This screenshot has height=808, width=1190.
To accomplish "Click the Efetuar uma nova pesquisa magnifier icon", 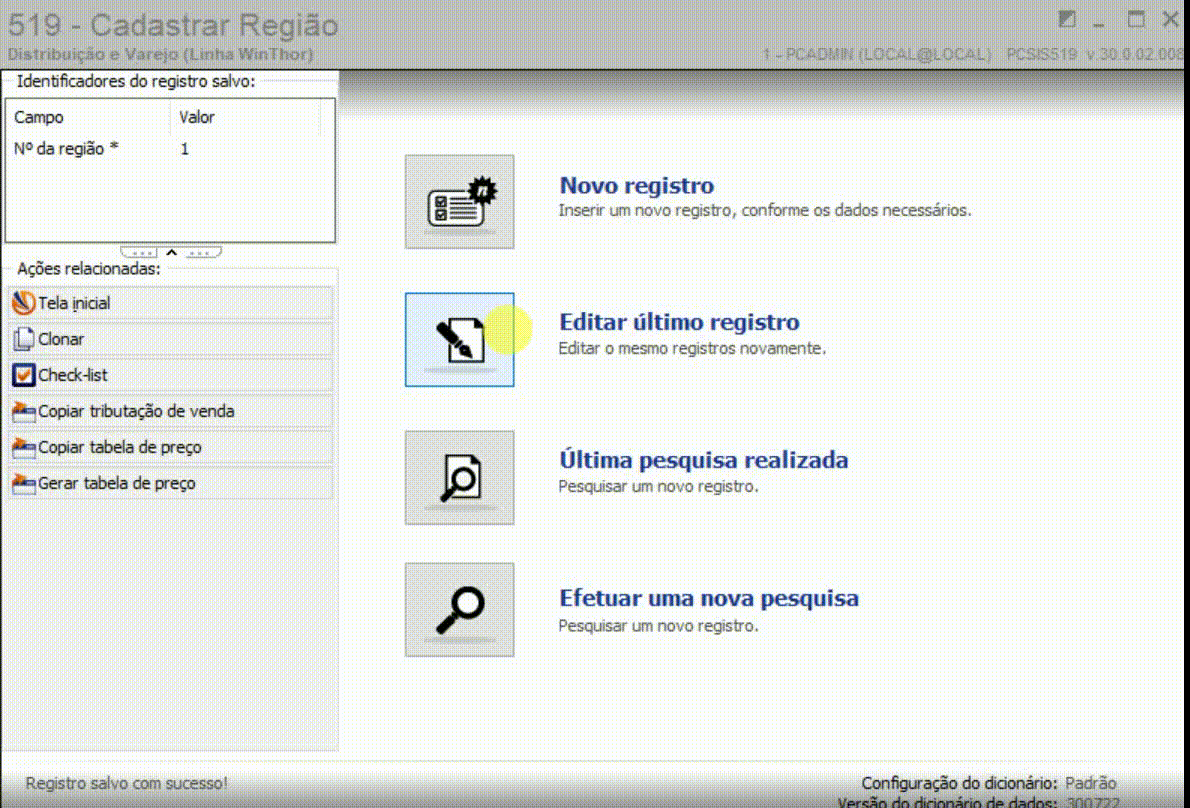I will (x=459, y=610).
